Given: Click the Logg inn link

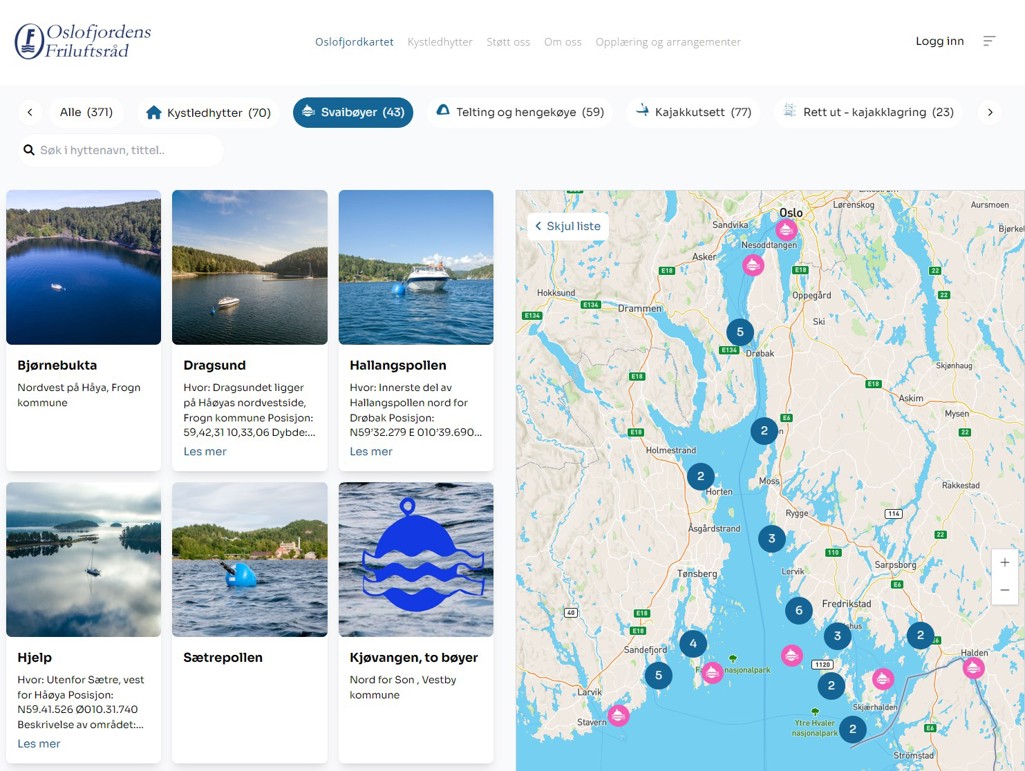Looking at the screenshot, I should pyautogui.click(x=939, y=41).
